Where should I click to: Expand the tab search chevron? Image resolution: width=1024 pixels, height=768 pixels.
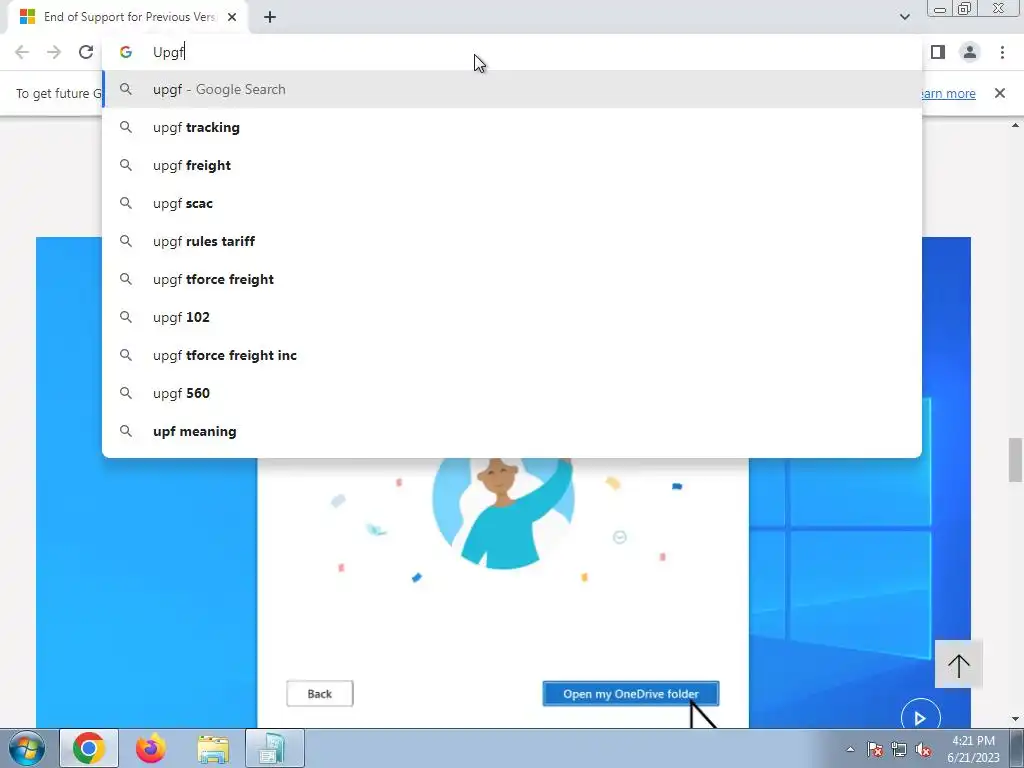904,17
